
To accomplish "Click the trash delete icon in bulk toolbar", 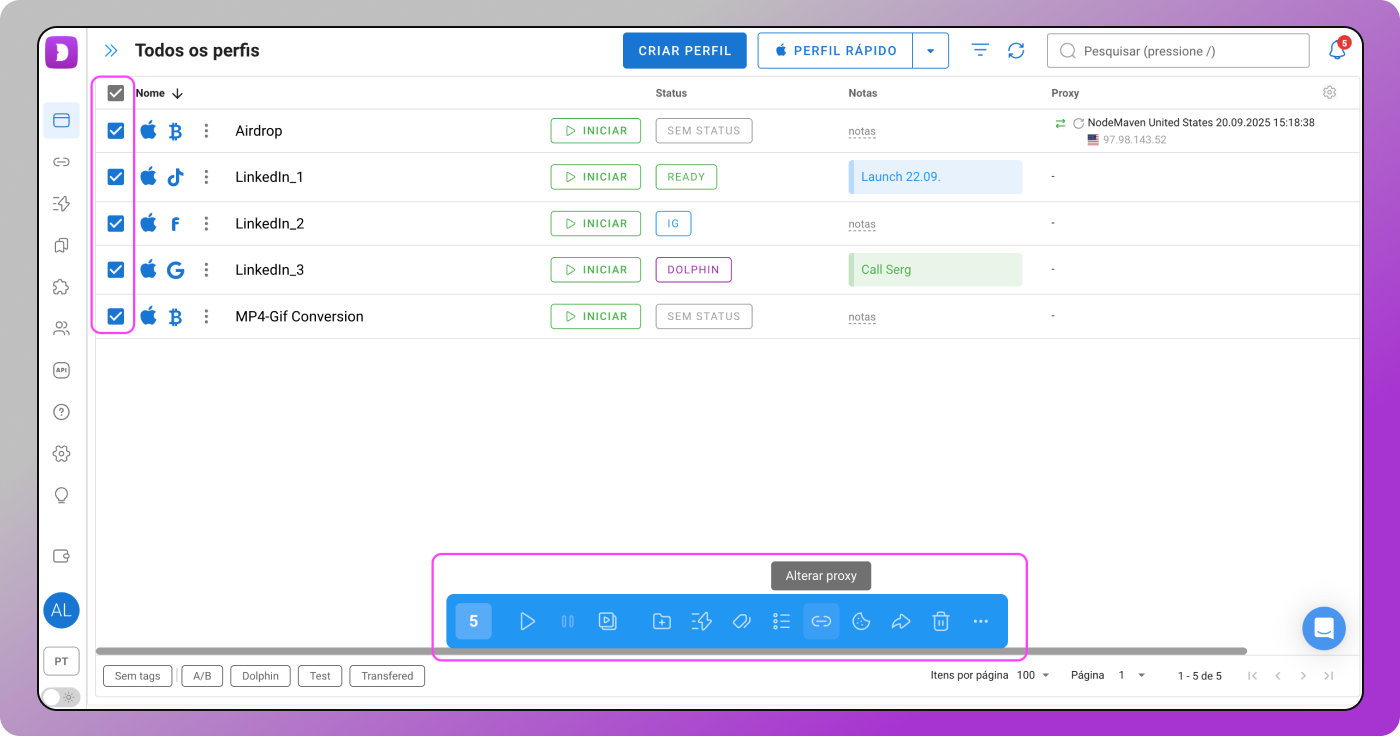I will click(940, 622).
